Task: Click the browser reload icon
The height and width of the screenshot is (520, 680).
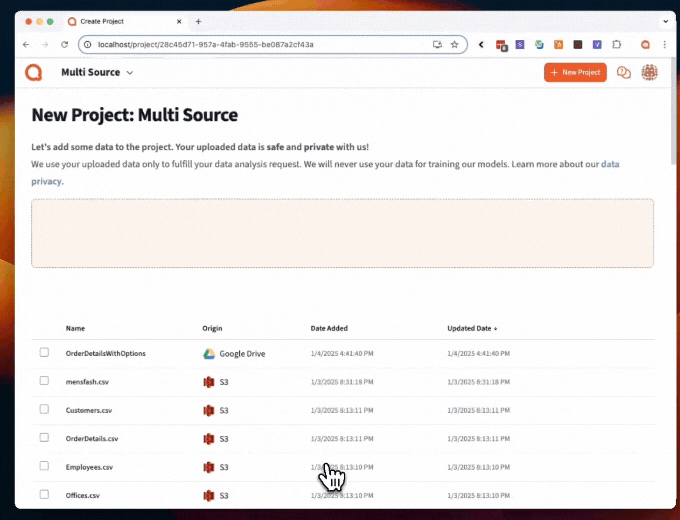Action: [65, 45]
